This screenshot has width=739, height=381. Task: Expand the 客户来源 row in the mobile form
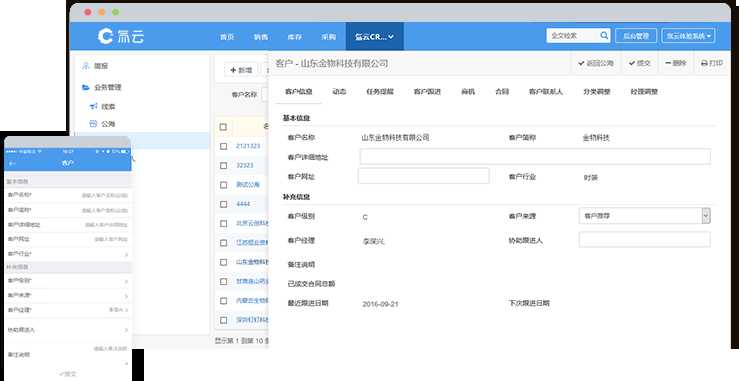pos(67,296)
